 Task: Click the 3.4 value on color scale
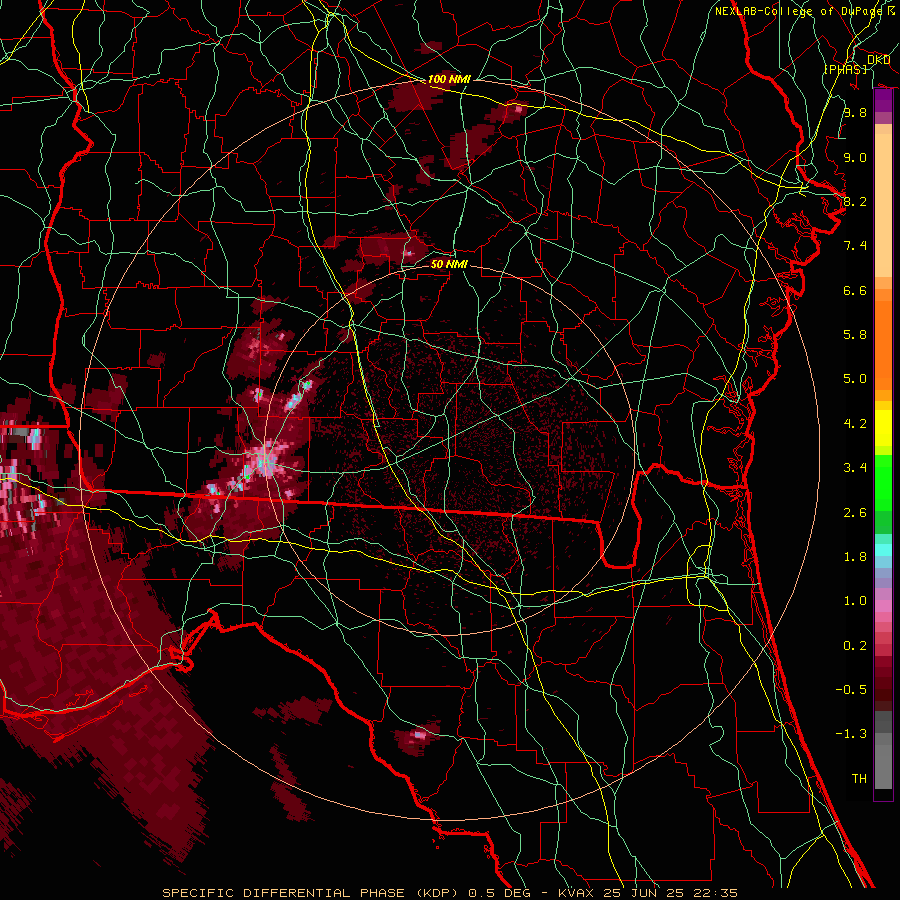pyautogui.click(x=855, y=468)
